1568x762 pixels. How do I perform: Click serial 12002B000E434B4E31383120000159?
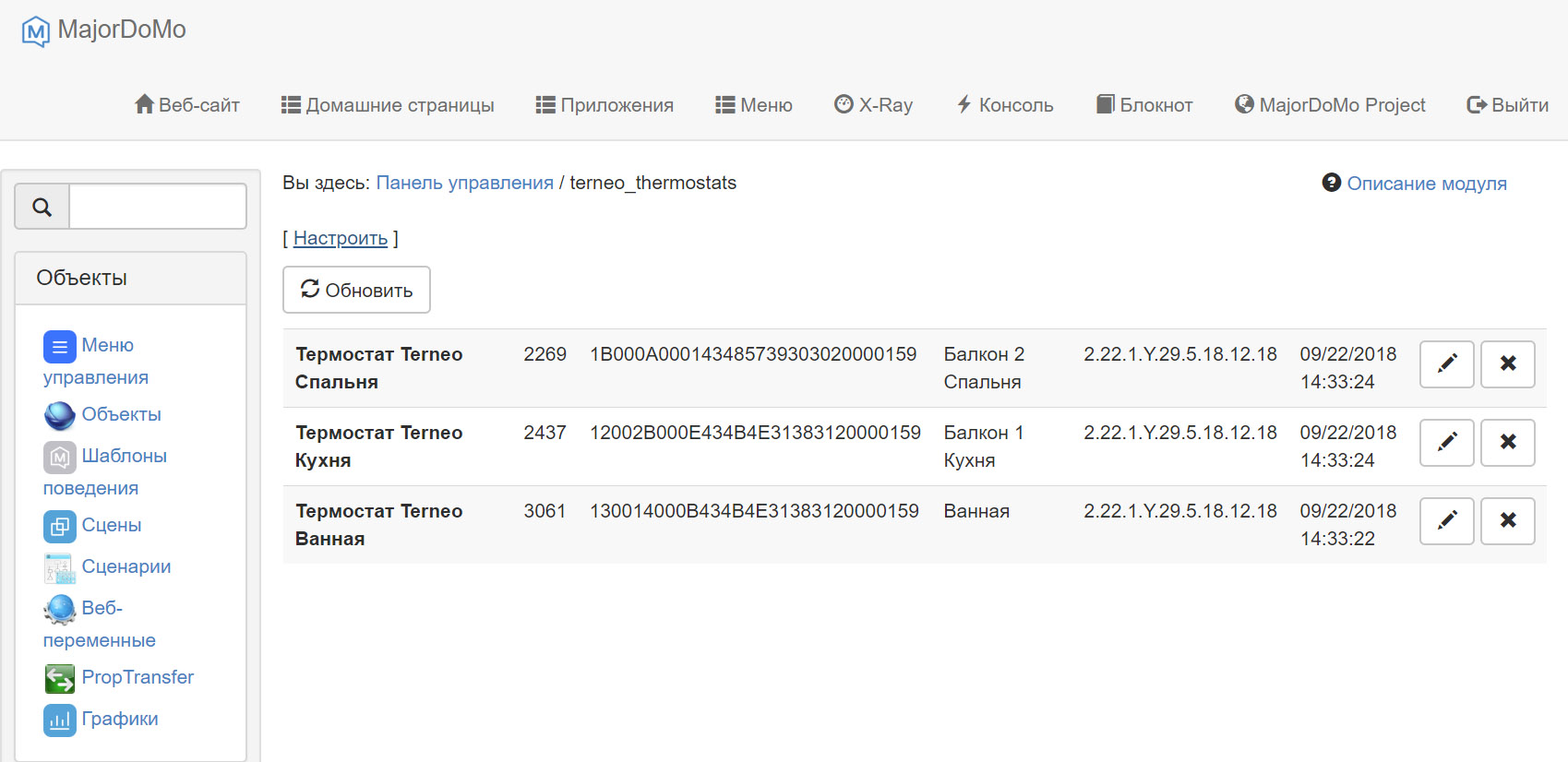pos(755,433)
